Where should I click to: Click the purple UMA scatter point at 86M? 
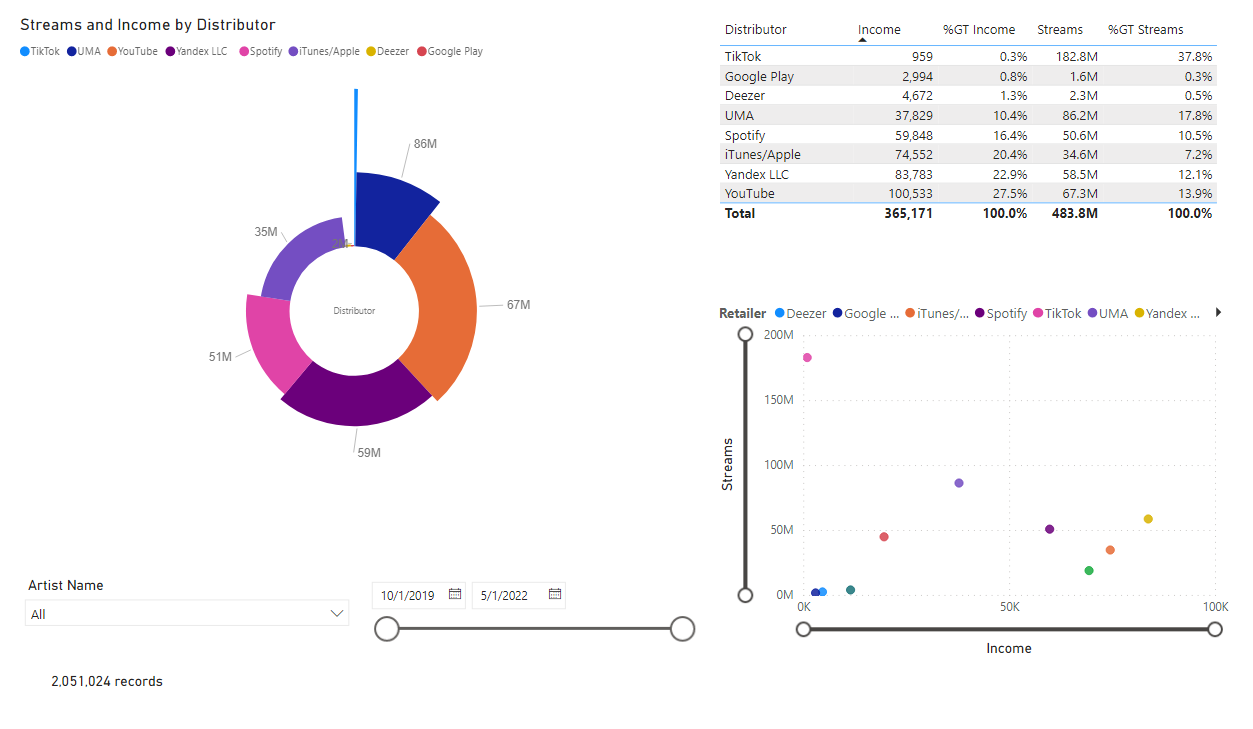[959, 483]
